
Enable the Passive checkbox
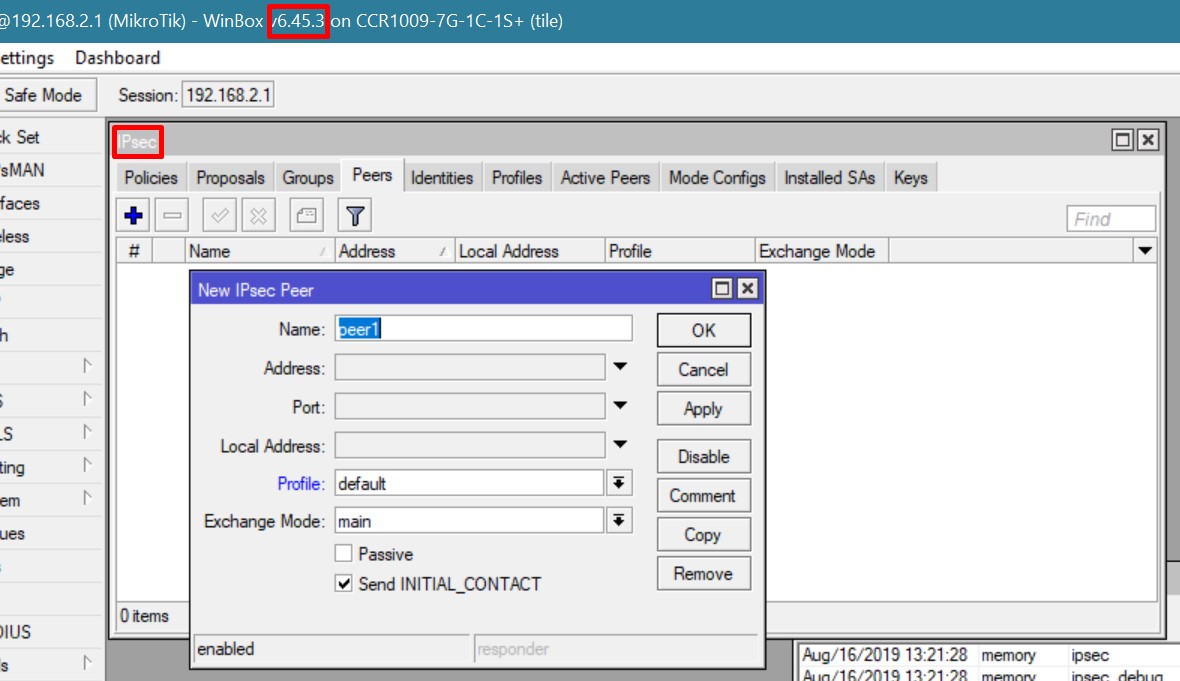[344, 553]
